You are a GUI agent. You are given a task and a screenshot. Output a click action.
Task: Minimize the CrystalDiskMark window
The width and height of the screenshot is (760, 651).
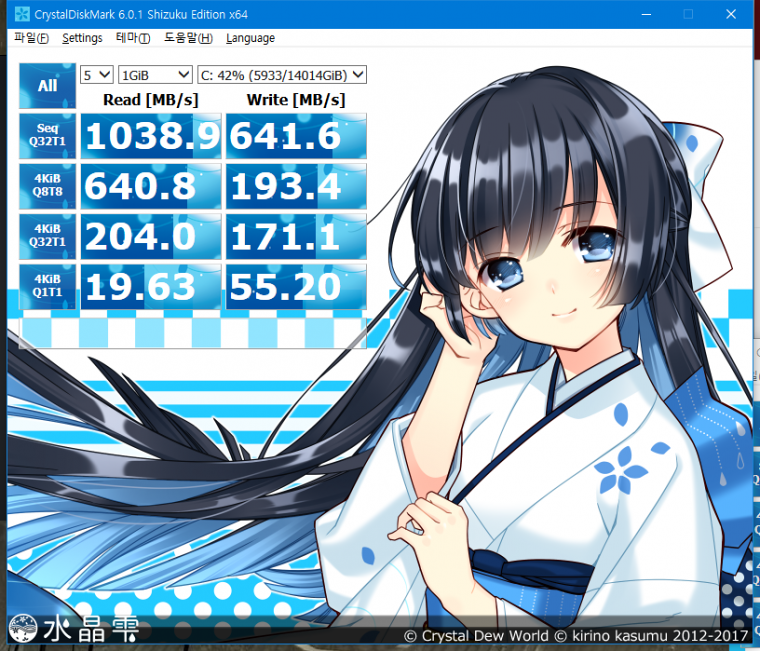[646, 14]
